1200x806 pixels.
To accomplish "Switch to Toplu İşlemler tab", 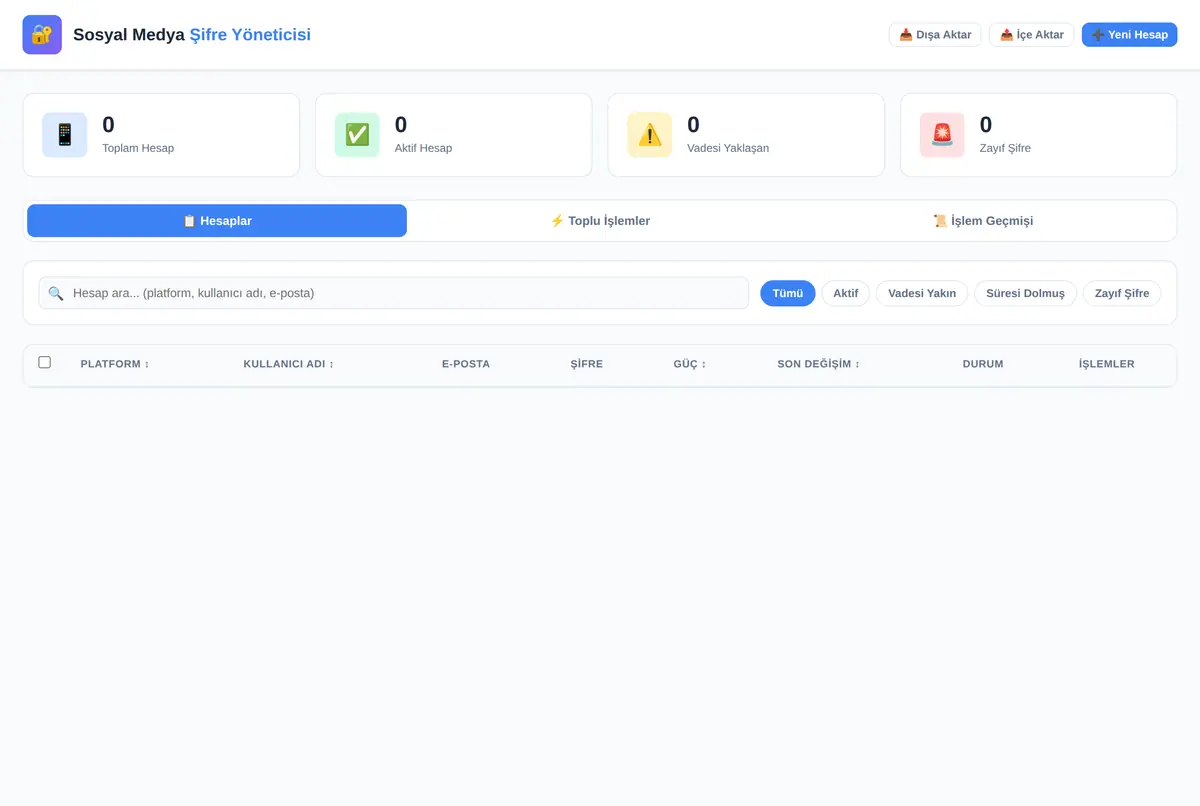I will (600, 221).
